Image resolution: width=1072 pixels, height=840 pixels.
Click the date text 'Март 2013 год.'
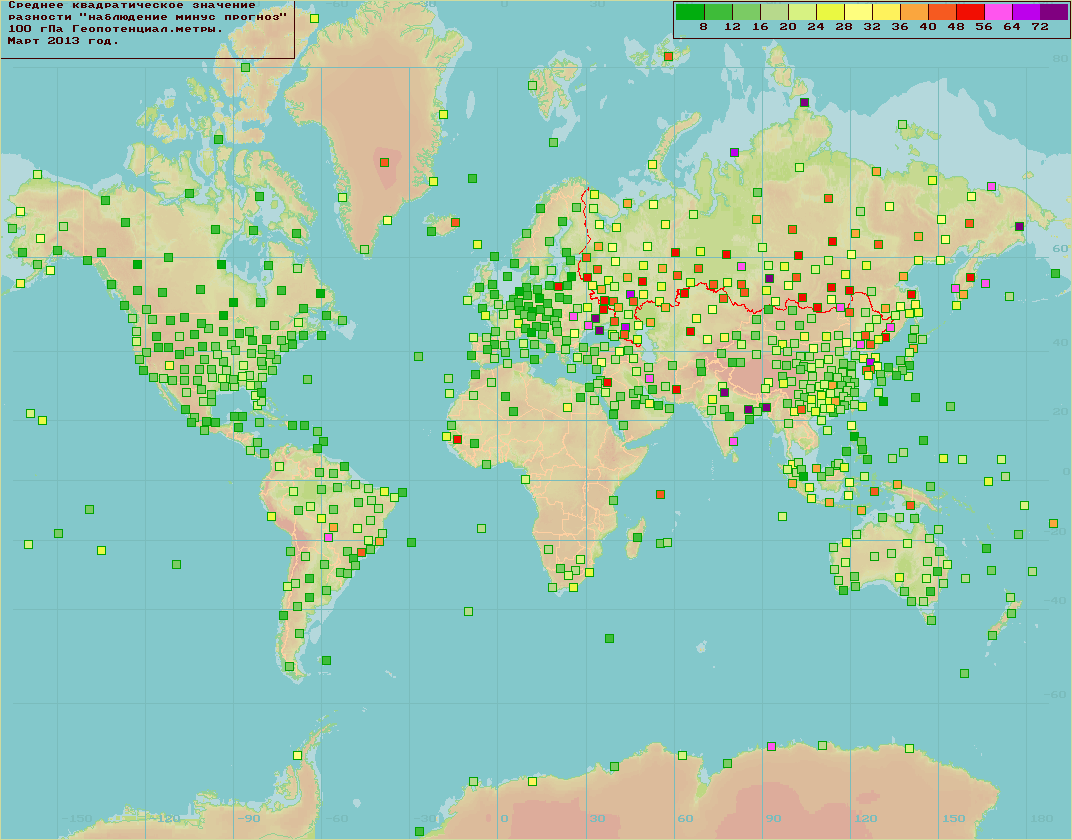tap(63, 41)
